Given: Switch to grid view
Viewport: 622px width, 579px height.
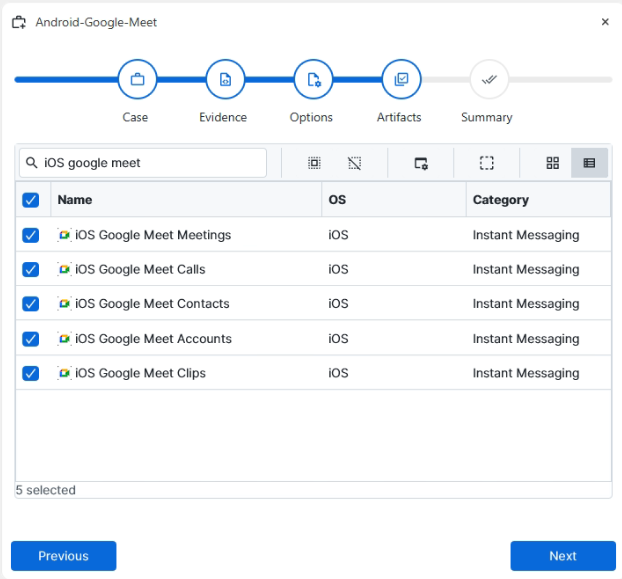Looking at the screenshot, I should [x=553, y=163].
